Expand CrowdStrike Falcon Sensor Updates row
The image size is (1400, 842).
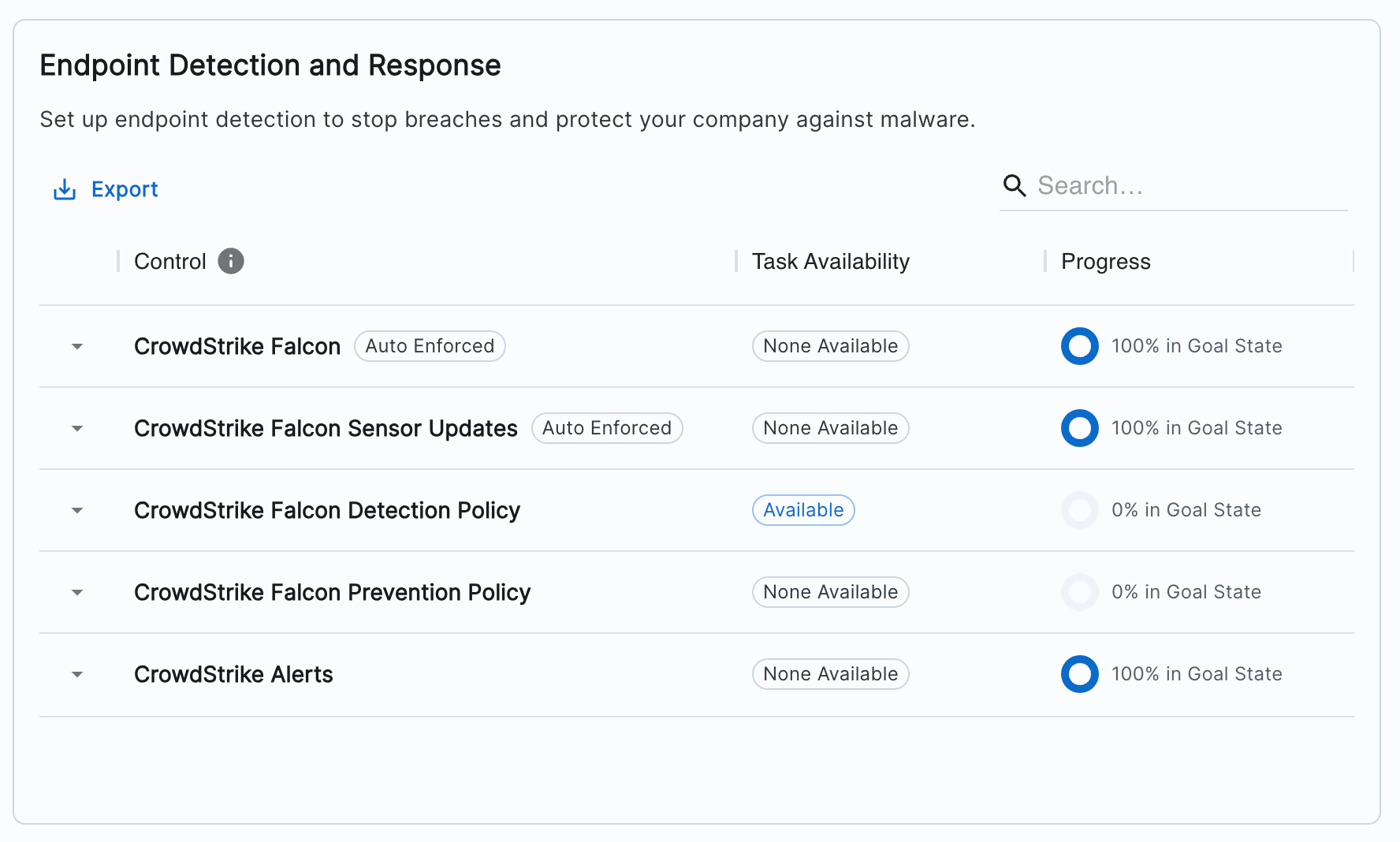77,429
